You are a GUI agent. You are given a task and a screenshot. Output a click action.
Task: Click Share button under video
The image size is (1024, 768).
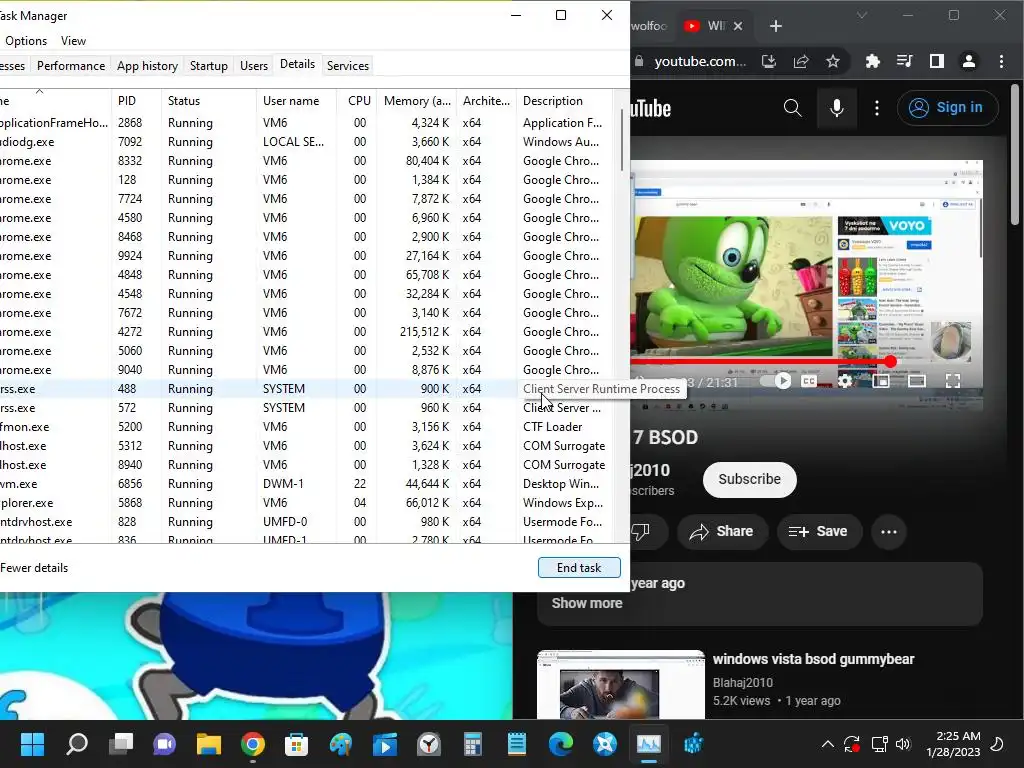[721, 532]
